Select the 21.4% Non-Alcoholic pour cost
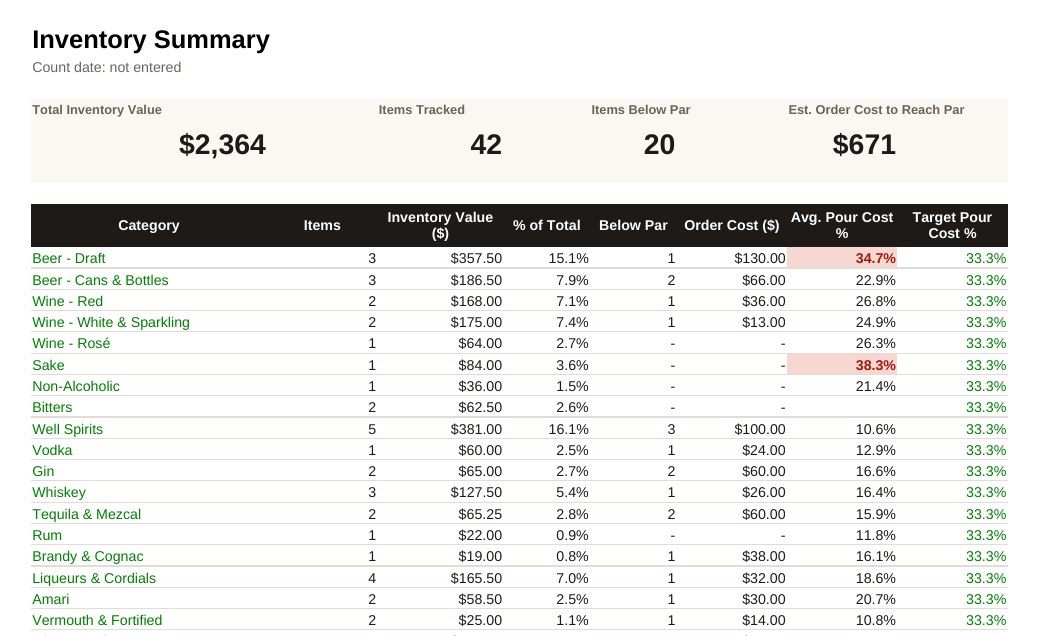The width and height of the screenshot is (1038, 636). click(875, 386)
